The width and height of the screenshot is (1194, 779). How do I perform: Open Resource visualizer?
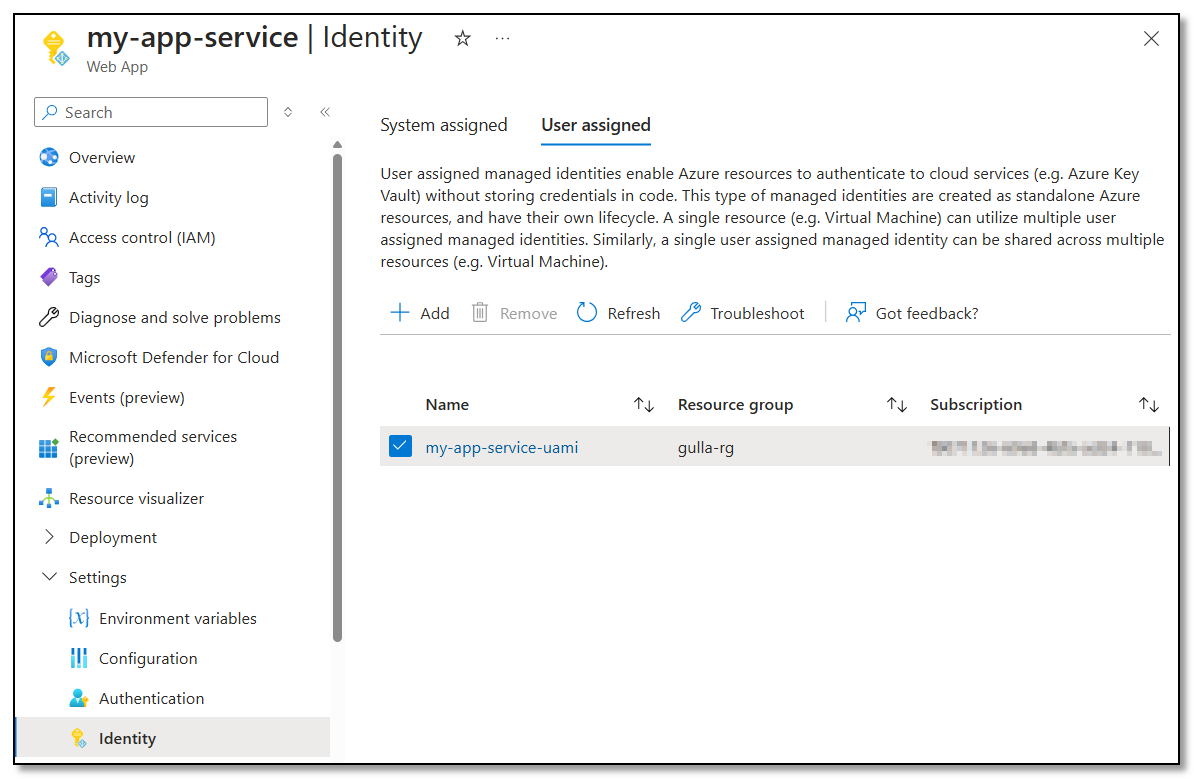(137, 498)
